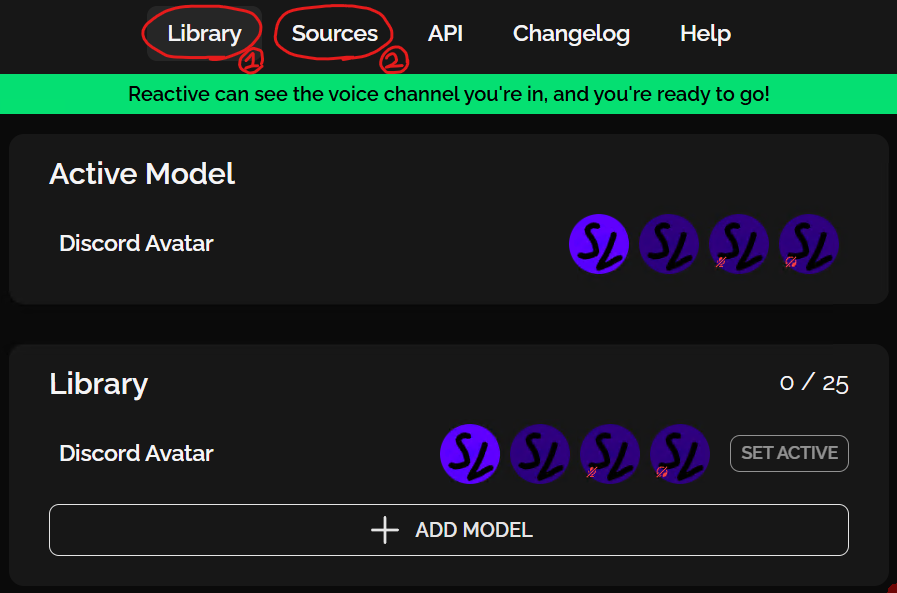Click the bright speaking avatar in Active Model
The width and height of the screenshot is (897, 593).
click(x=599, y=244)
